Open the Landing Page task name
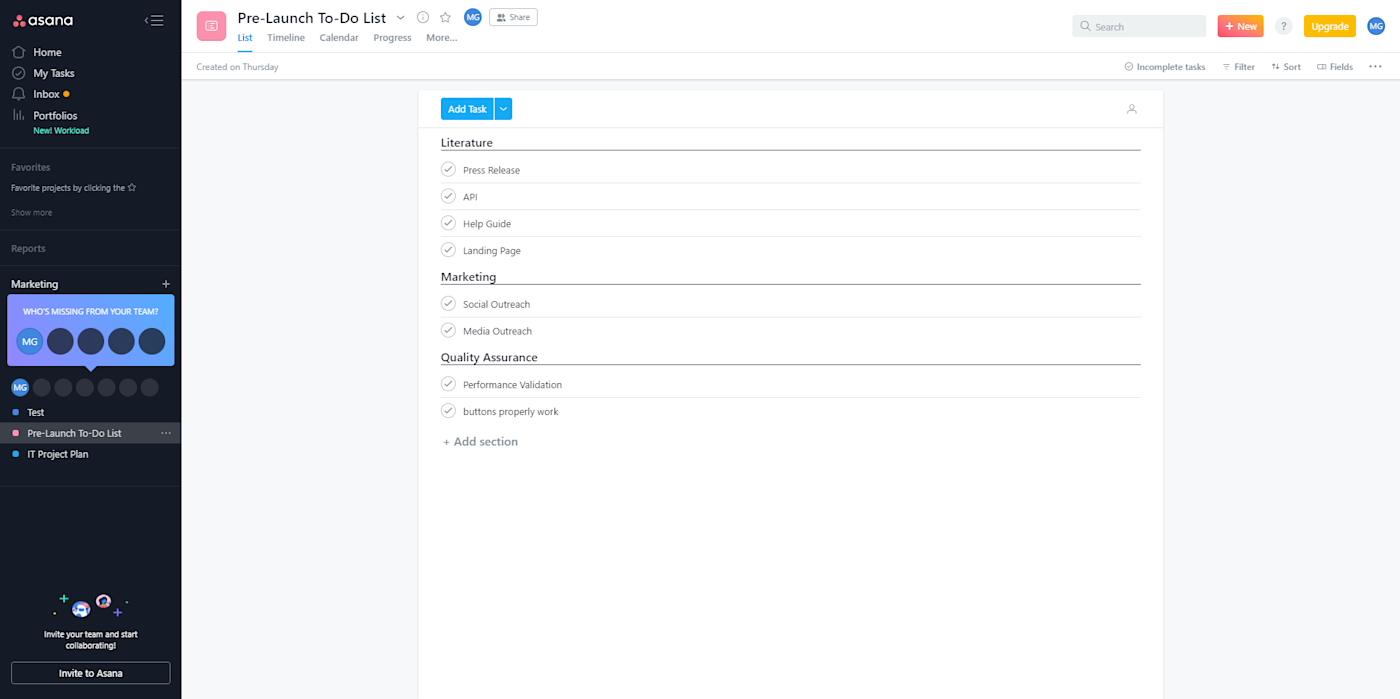This screenshot has height=699, width=1400. 491,251
